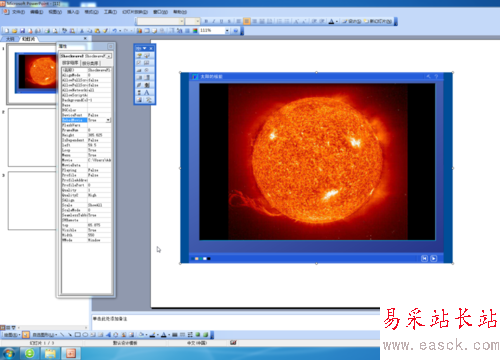500x360 pixels.
Task: Open PowerPoint Help question icon
Action: [x=235, y=31]
